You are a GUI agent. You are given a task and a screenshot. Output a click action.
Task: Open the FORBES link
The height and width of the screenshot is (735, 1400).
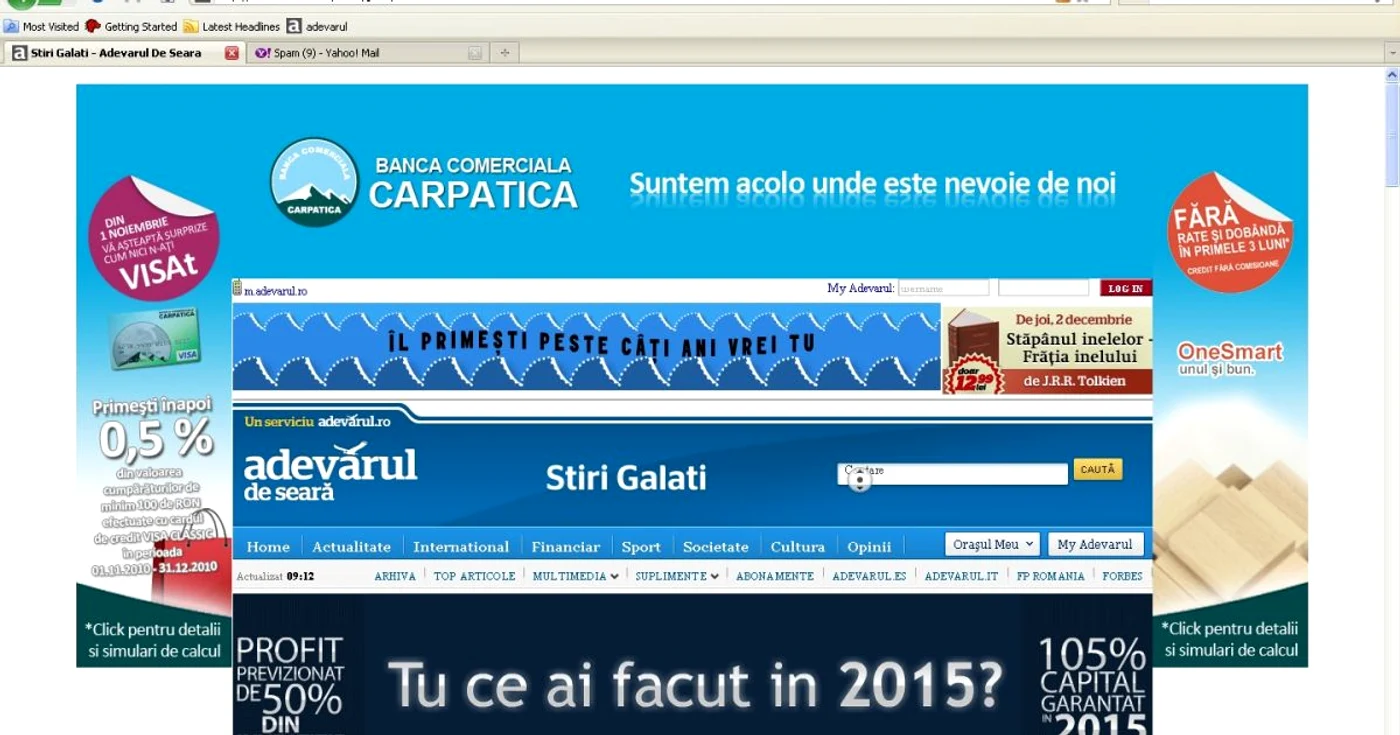point(1122,576)
